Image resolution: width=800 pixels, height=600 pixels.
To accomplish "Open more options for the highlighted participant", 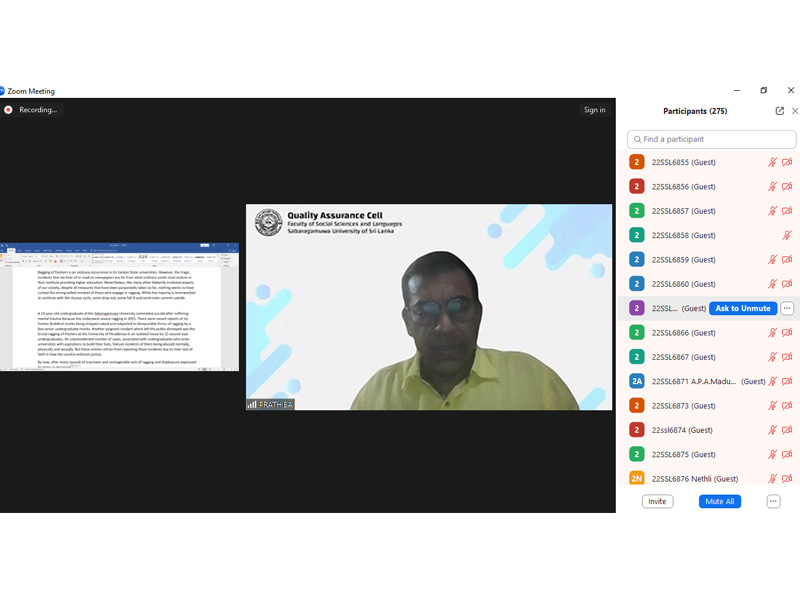I will tap(787, 308).
